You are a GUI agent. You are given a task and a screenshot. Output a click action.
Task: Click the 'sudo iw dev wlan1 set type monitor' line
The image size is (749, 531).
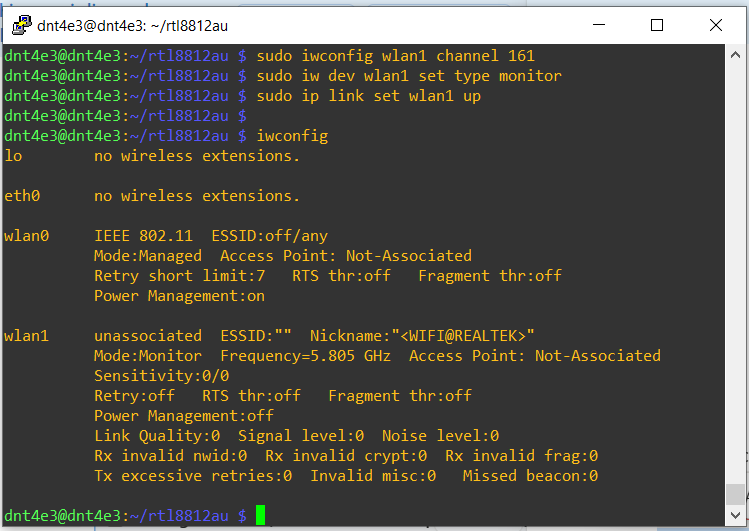click(x=409, y=76)
